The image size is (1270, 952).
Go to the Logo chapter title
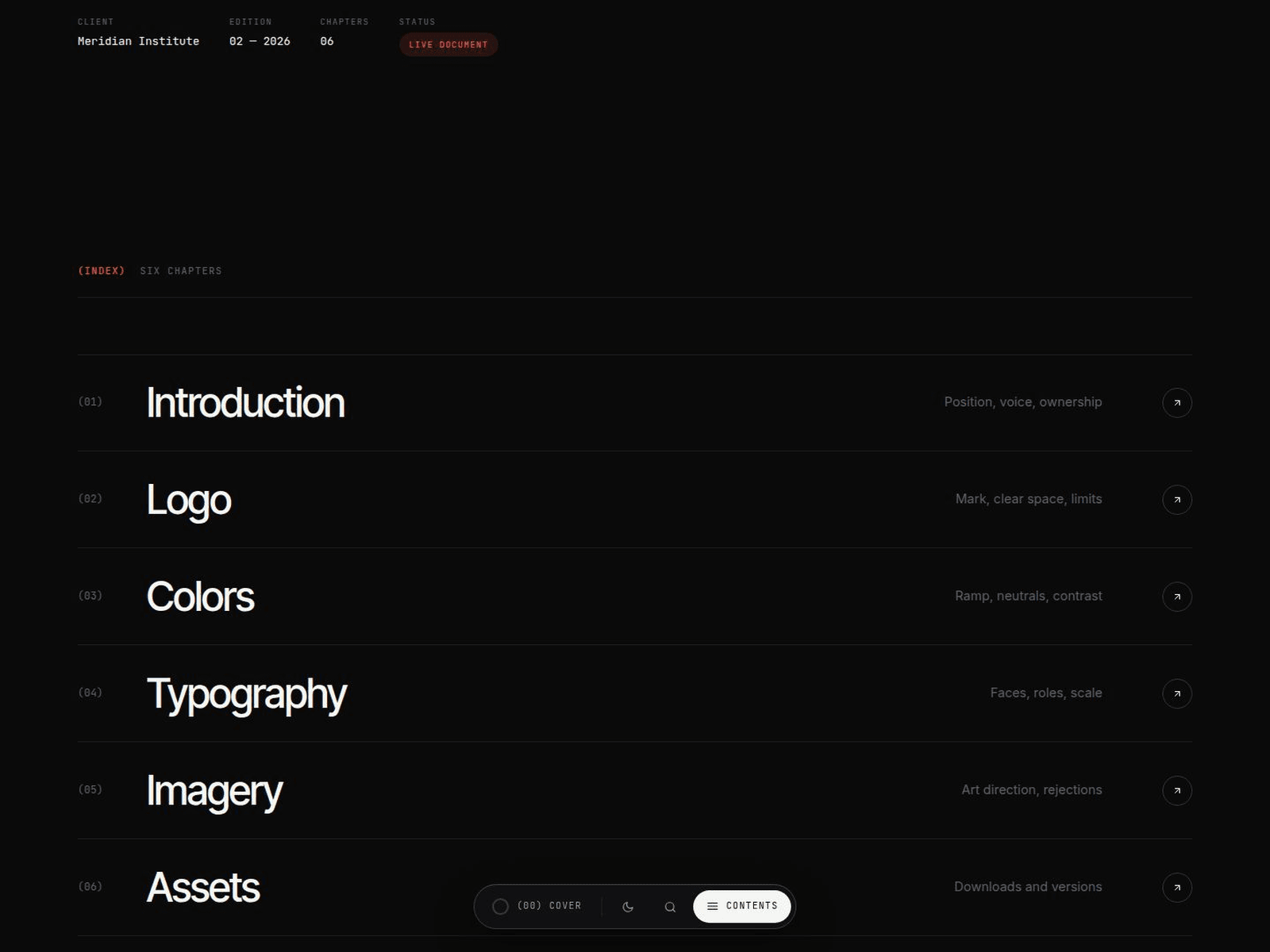click(189, 500)
